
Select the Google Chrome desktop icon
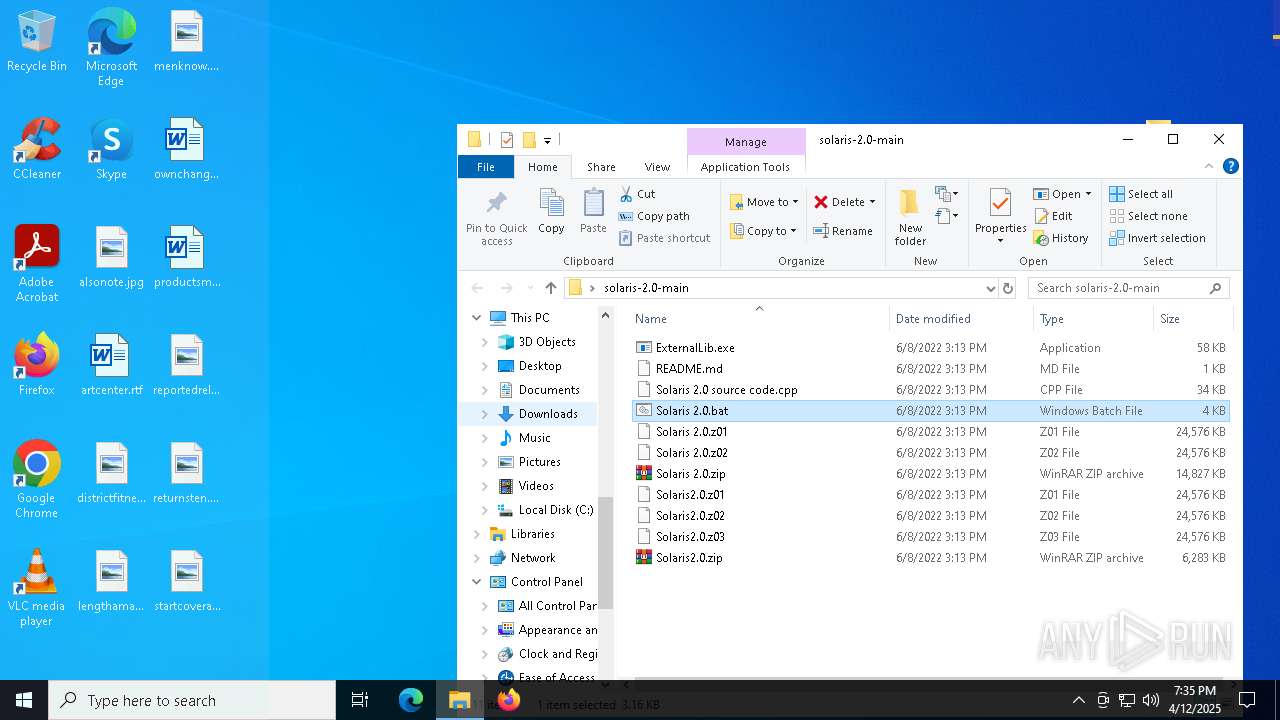[37, 481]
